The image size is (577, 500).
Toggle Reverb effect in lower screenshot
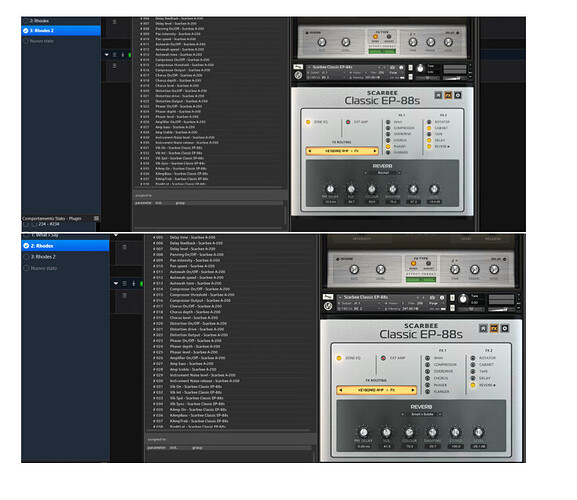point(473,385)
